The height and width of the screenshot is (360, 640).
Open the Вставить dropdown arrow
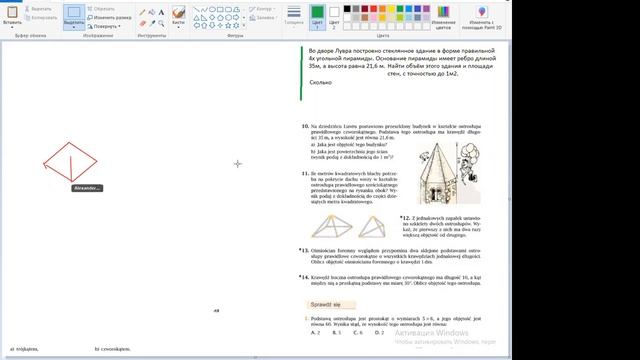point(12,27)
